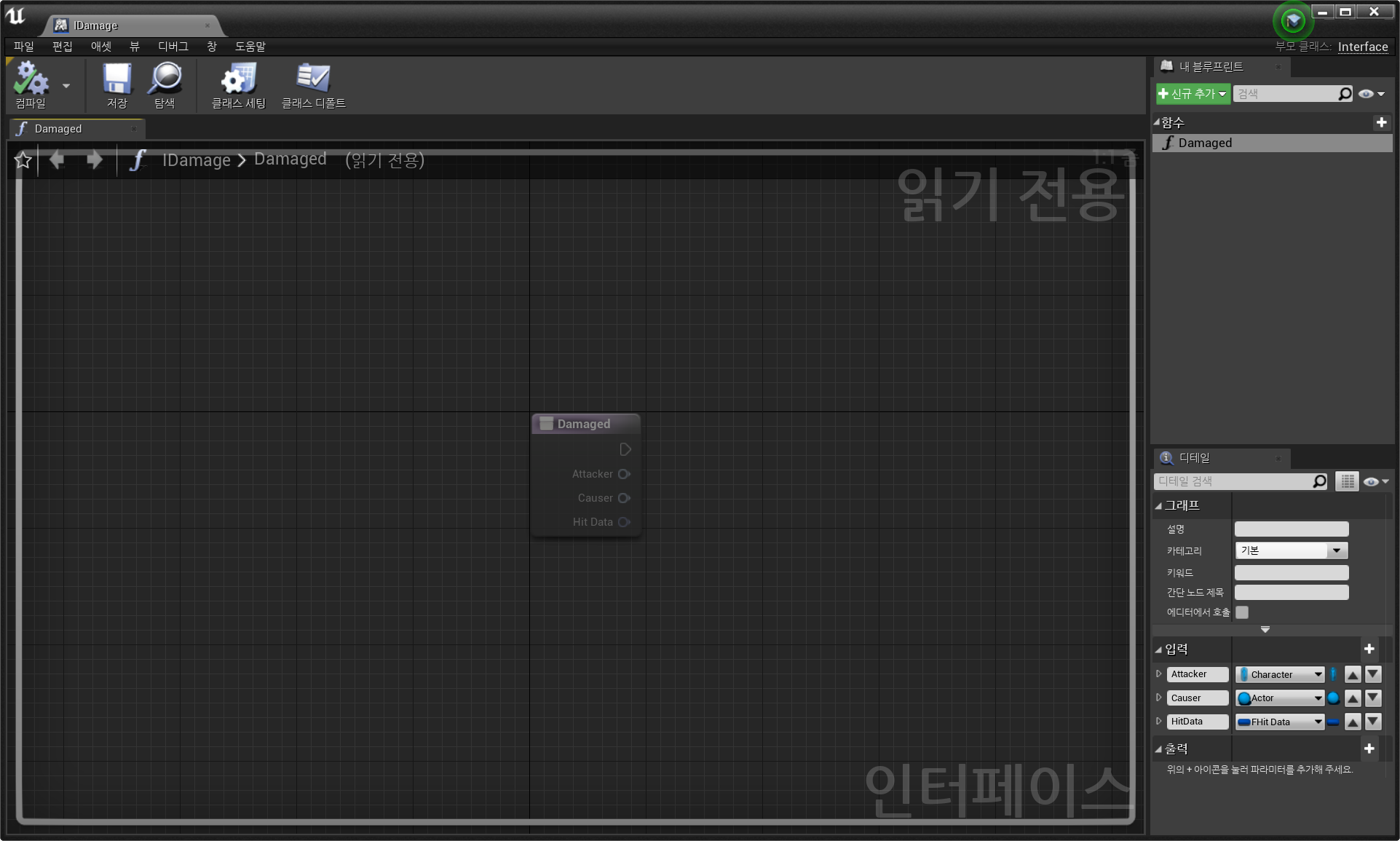Screen dimensions: 1400x841
Task: Click the bookmark star icon in graph
Action: (x=23, y=160)
